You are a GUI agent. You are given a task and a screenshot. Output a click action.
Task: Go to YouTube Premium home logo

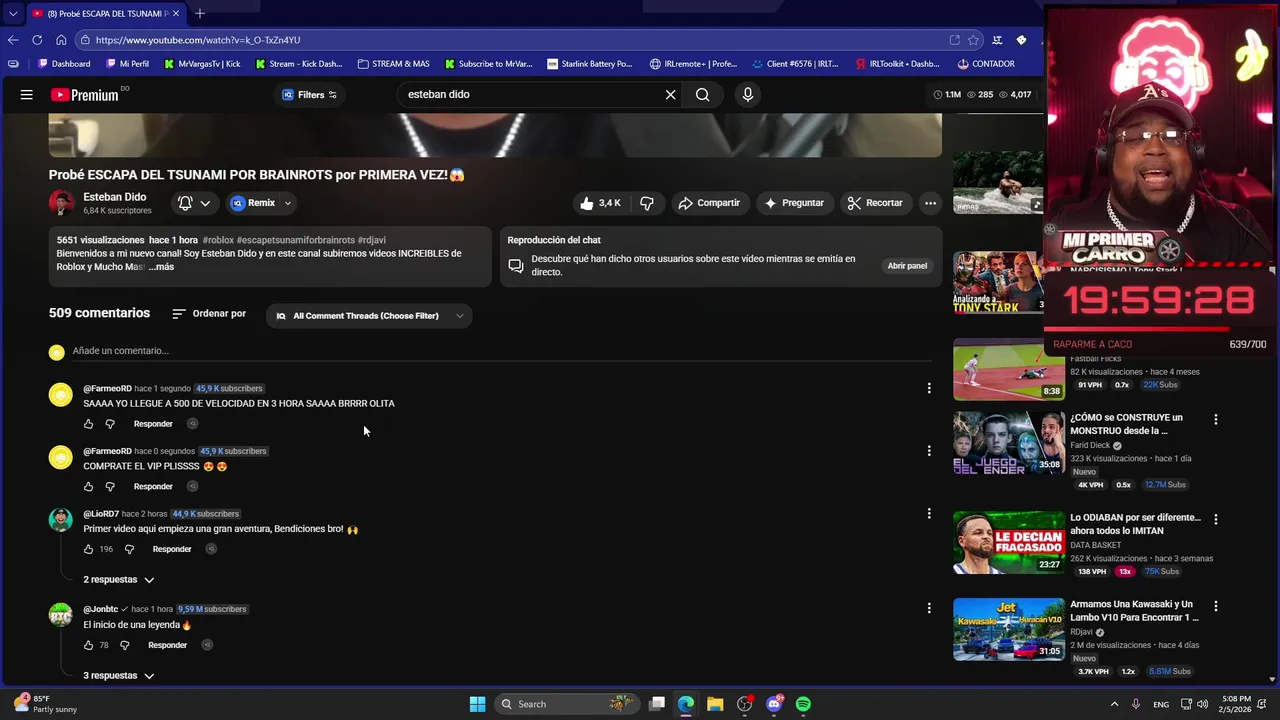click(85, 95)
